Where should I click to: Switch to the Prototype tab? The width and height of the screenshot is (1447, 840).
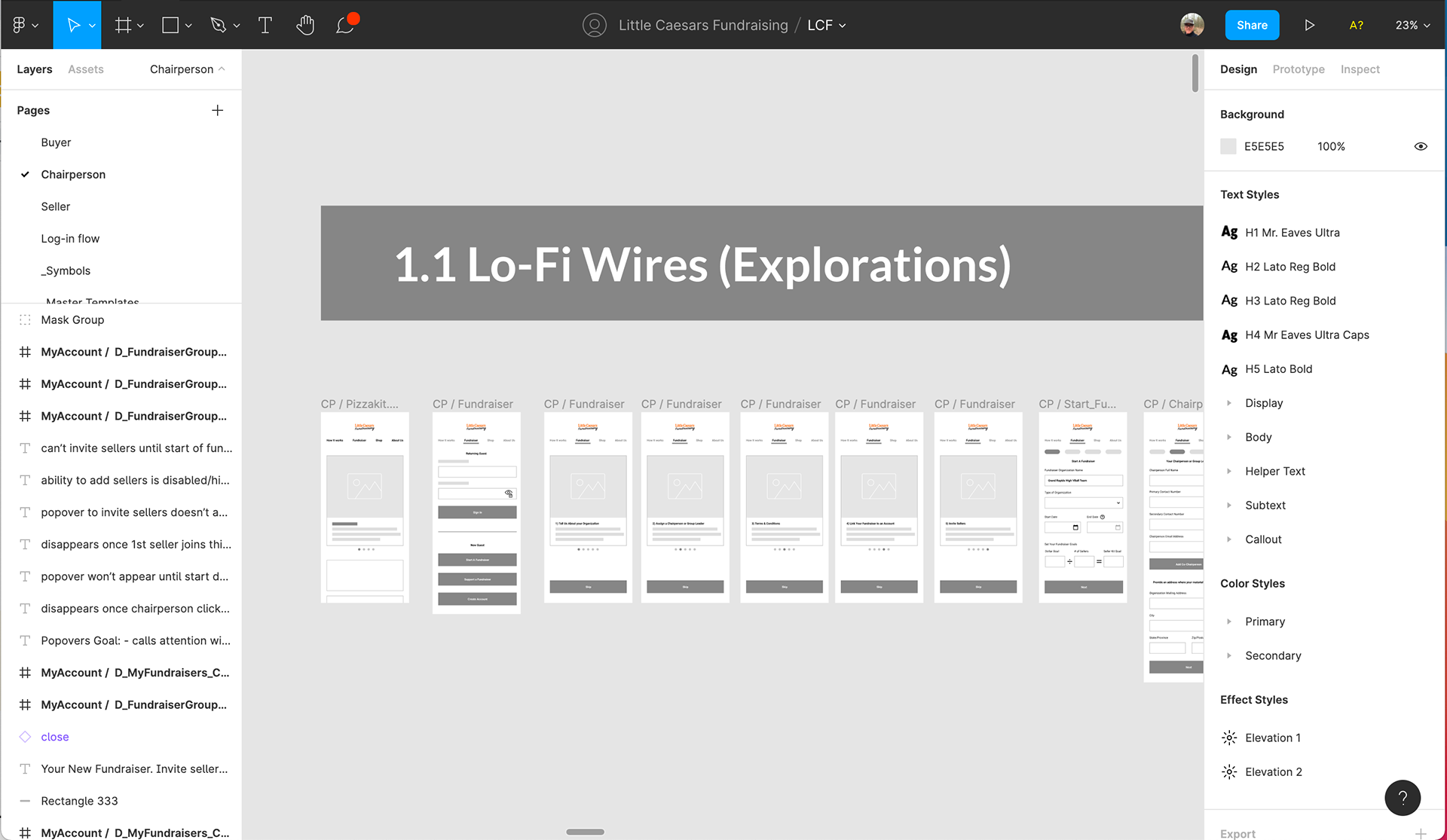[1298, 69]
